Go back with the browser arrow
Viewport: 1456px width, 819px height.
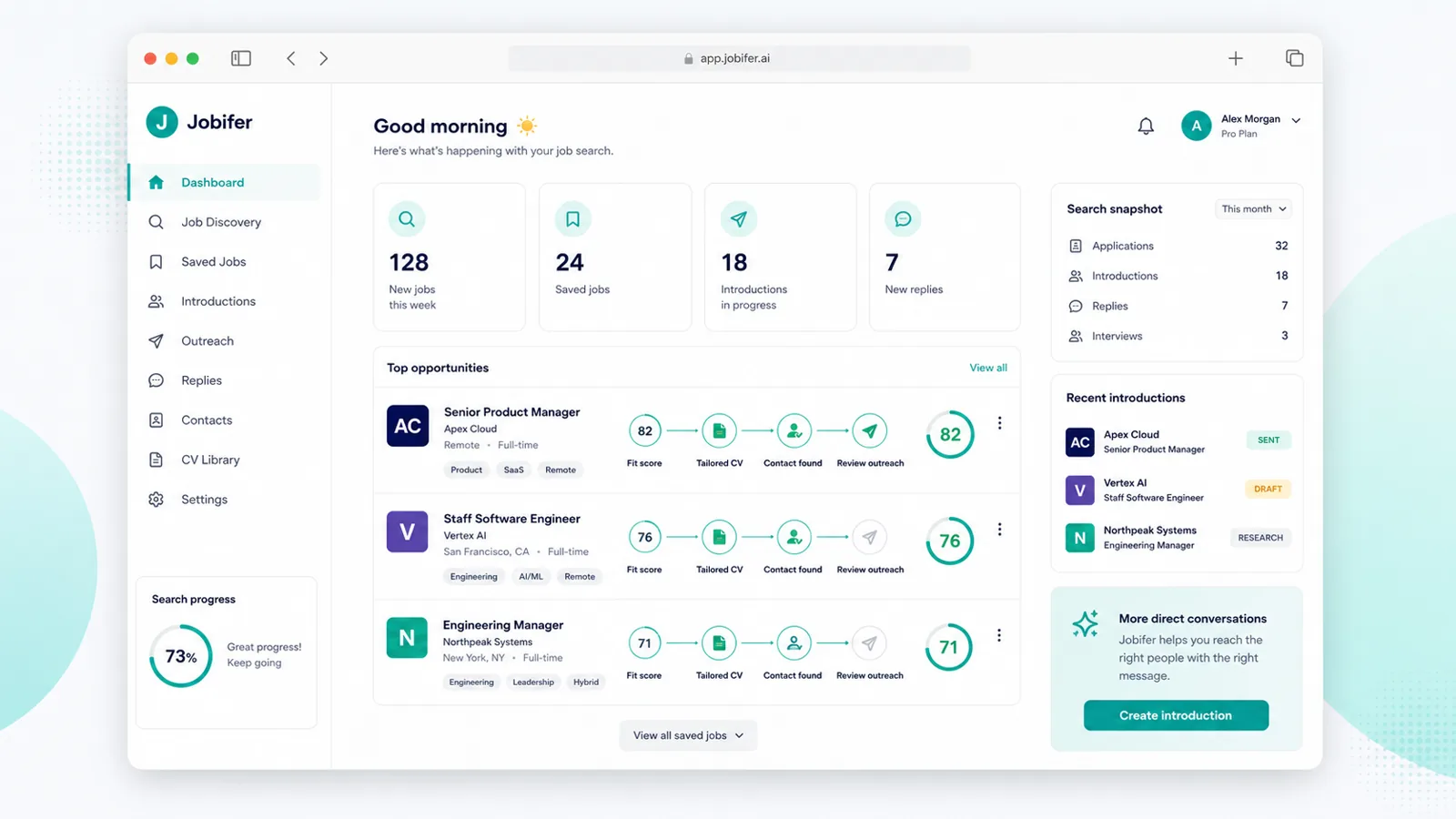coord(291,58)
